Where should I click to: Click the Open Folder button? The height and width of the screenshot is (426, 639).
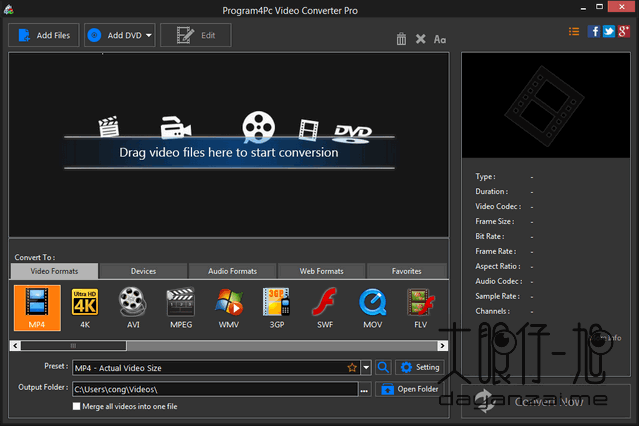(x=410, y=389)
